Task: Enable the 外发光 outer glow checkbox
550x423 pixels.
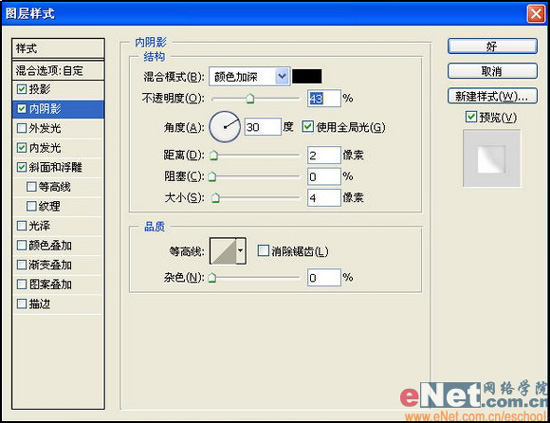Action: (22, 128)
